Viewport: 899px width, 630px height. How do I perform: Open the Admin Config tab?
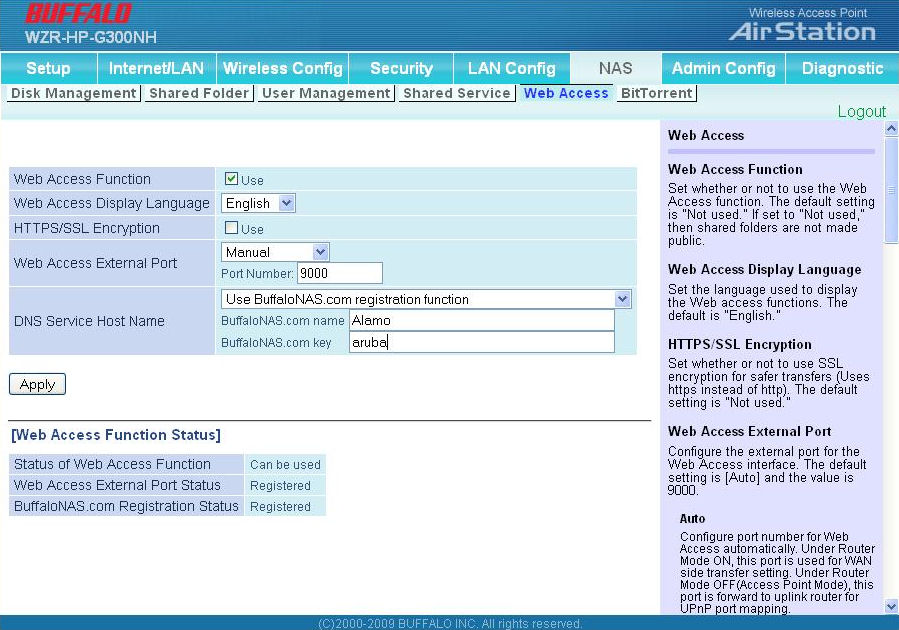(x=724, y=68)
